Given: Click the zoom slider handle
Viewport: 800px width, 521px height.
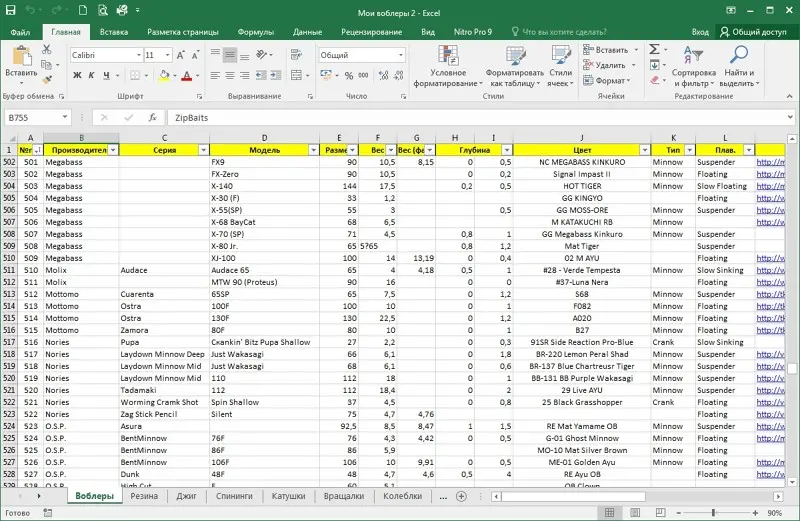Looking at the screenshot, I should pyautogui.click(x=713, y=512).
